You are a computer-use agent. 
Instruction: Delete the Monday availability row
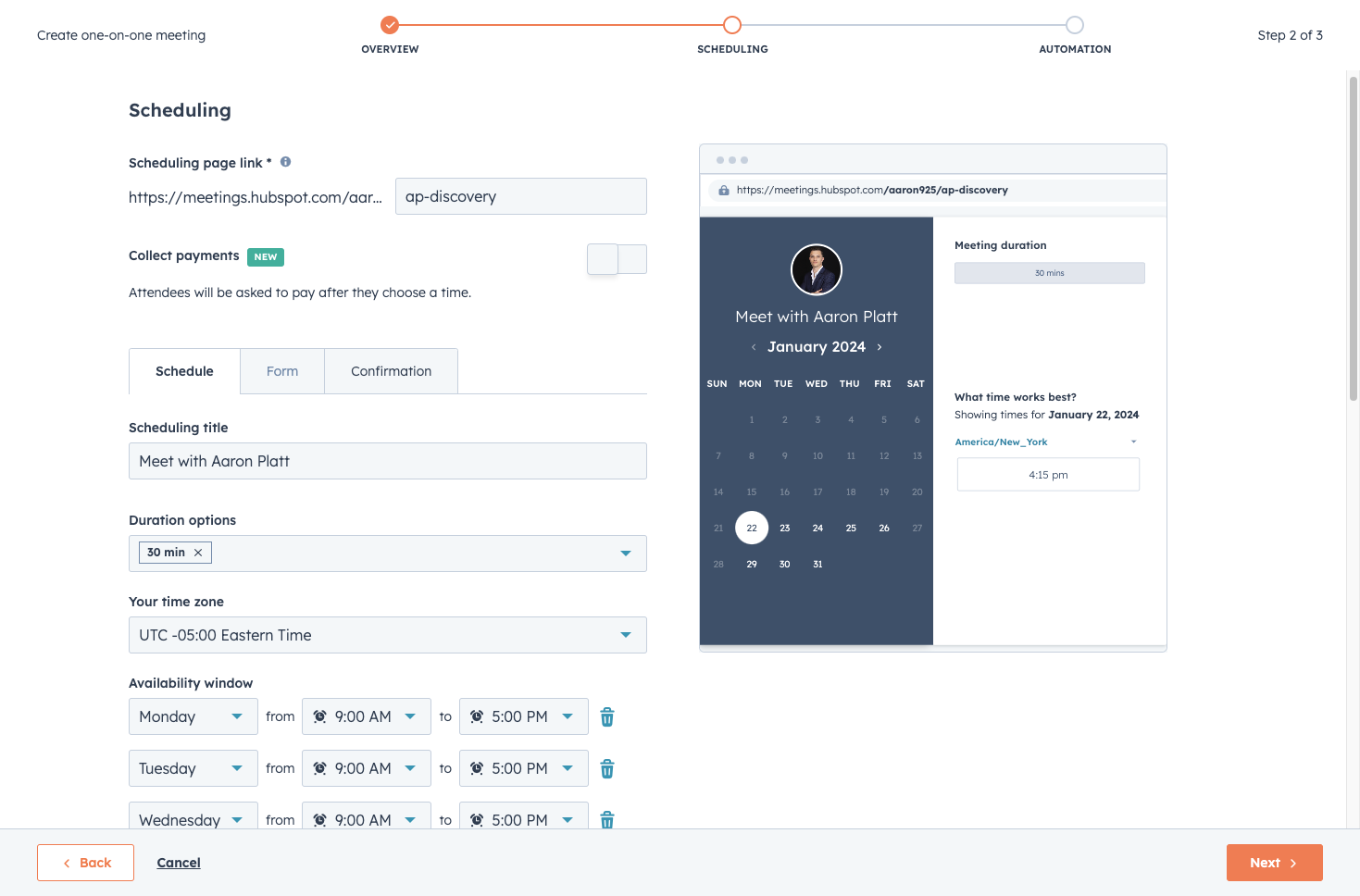607,717
